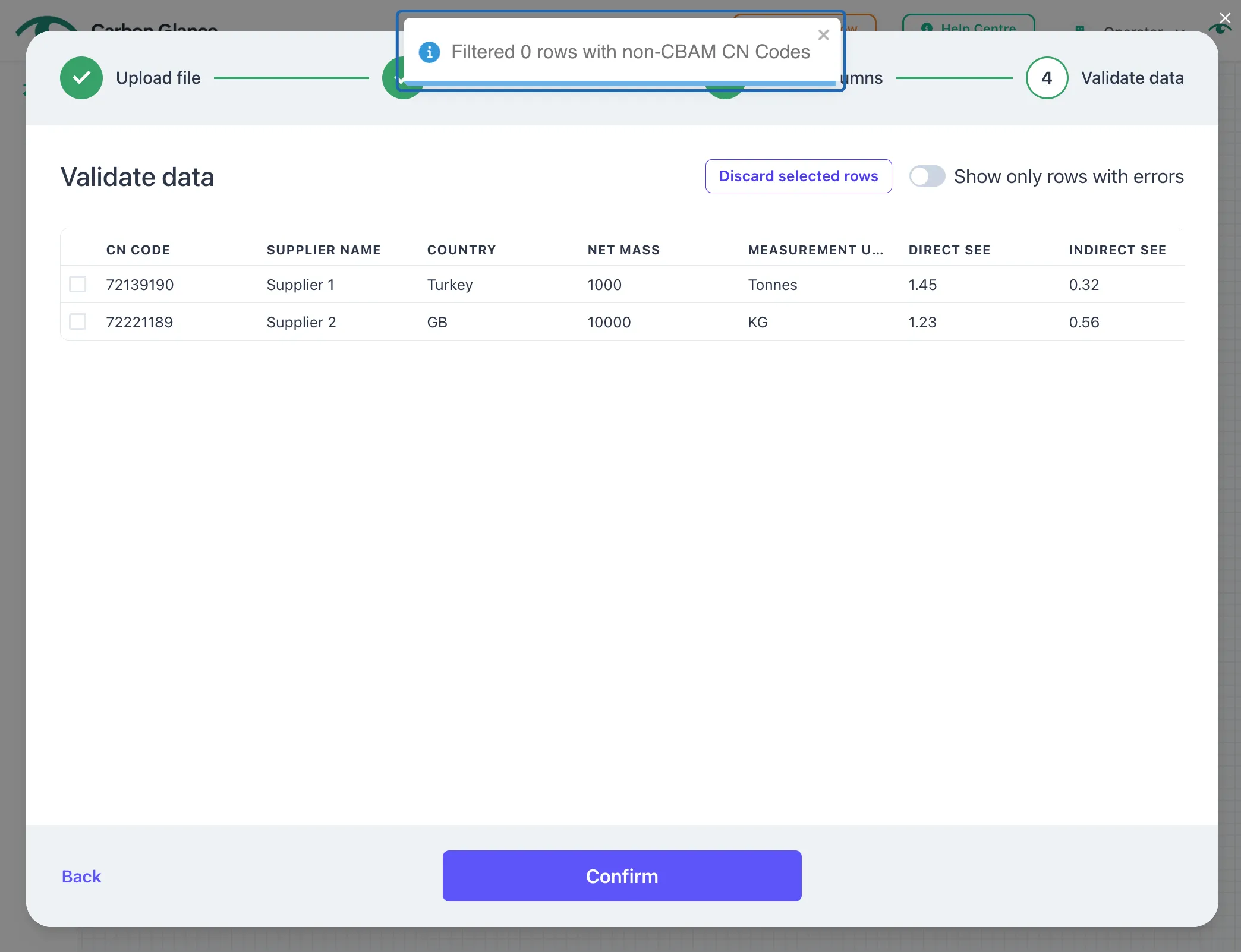Click the 'Turkey' country cell
1241x952 pixels.
coord(450,285)
